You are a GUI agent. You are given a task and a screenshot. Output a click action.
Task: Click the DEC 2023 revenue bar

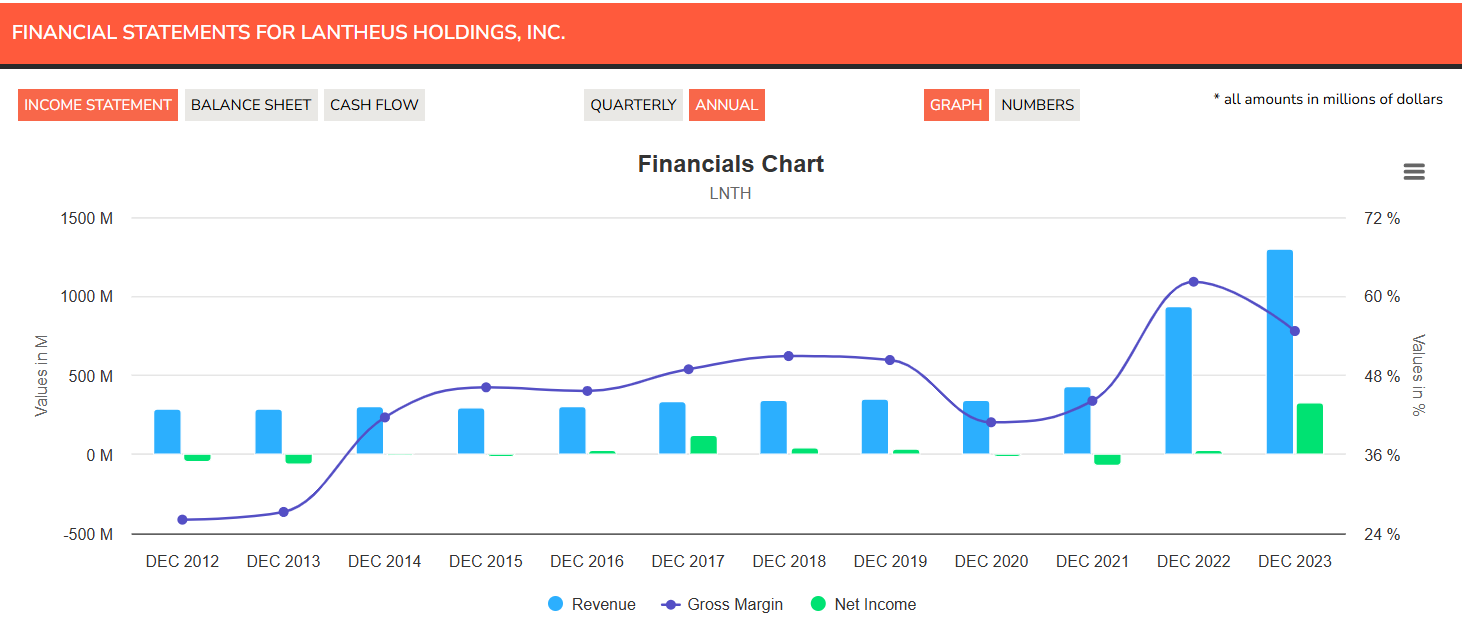click(x=1279, y=352)
